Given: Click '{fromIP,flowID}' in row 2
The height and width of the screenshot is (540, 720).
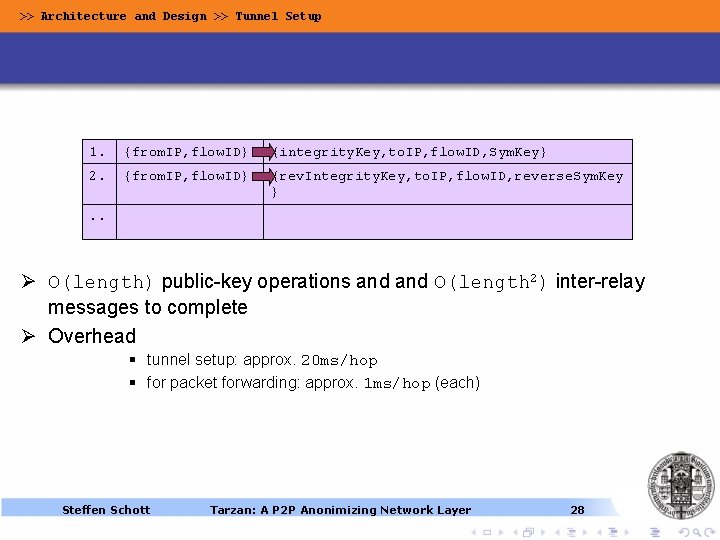Looking at the screenshot, I should (186, 175).
